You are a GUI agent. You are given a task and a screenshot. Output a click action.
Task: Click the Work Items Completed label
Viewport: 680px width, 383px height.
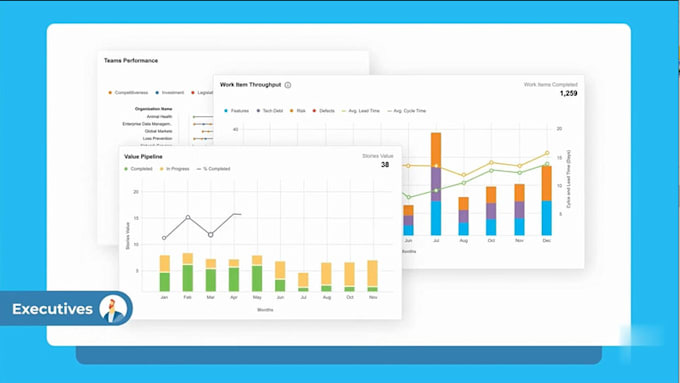[550, 85]
